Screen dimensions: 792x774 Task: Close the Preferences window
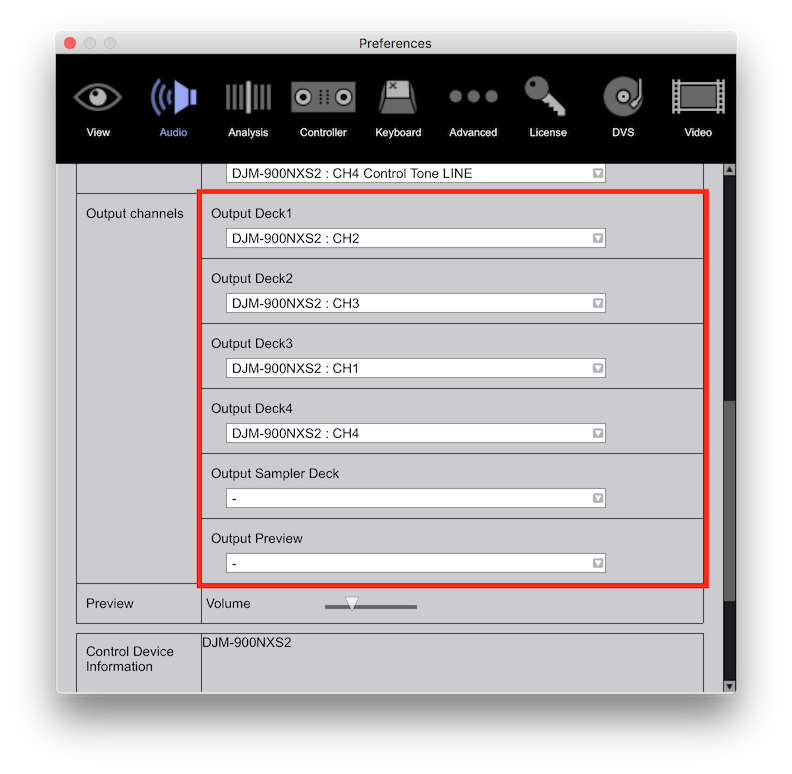70,43
